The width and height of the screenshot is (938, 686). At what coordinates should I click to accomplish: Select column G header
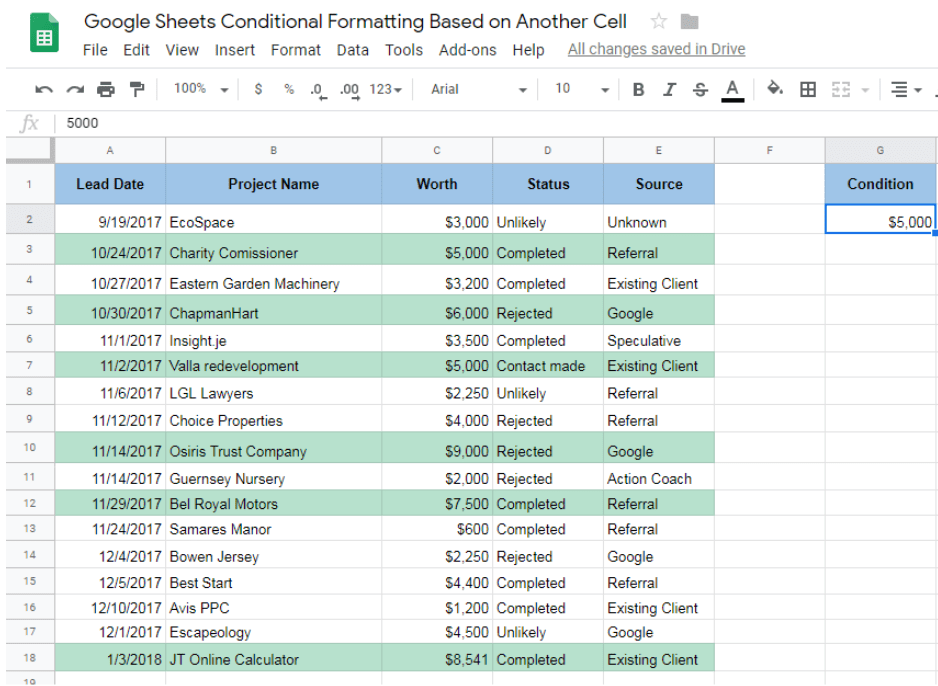880,151
